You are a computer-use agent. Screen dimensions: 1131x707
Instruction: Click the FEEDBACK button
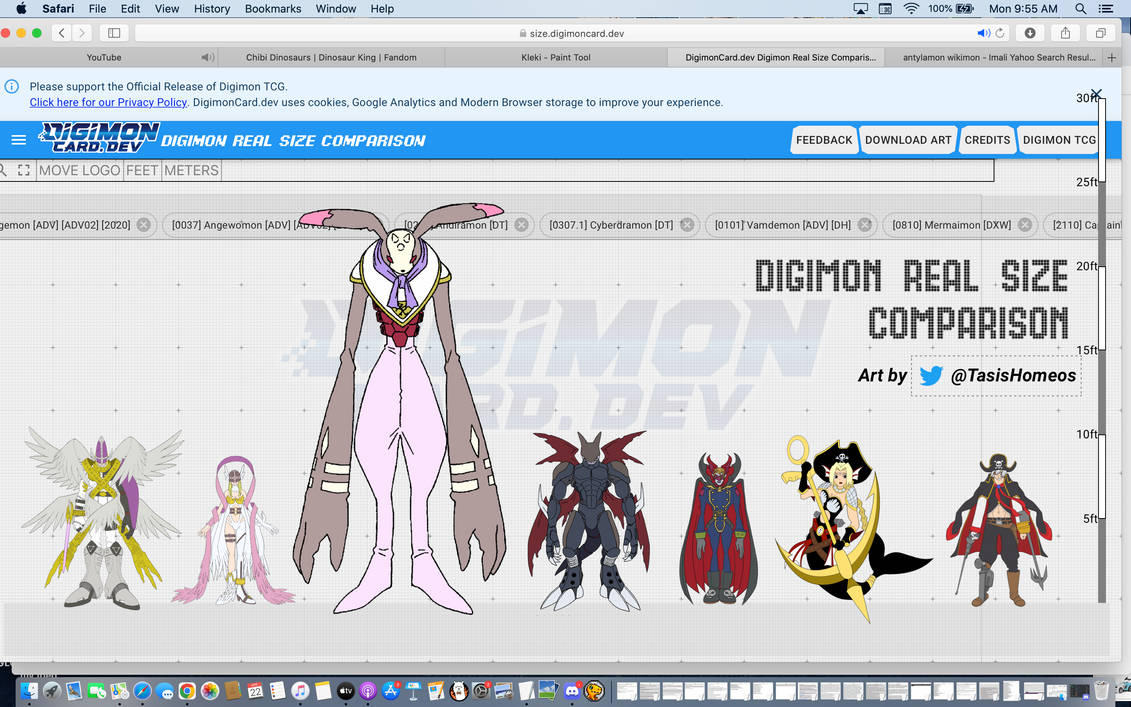click(x=824, y=140)
